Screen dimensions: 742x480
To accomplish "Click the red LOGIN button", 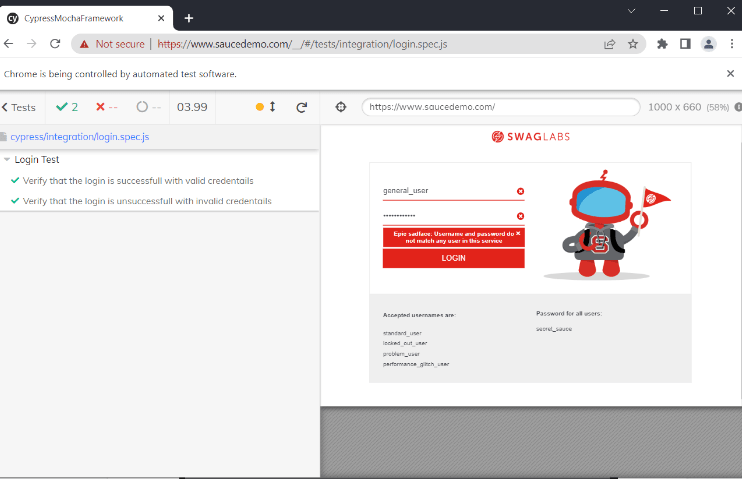I will 453,258.
